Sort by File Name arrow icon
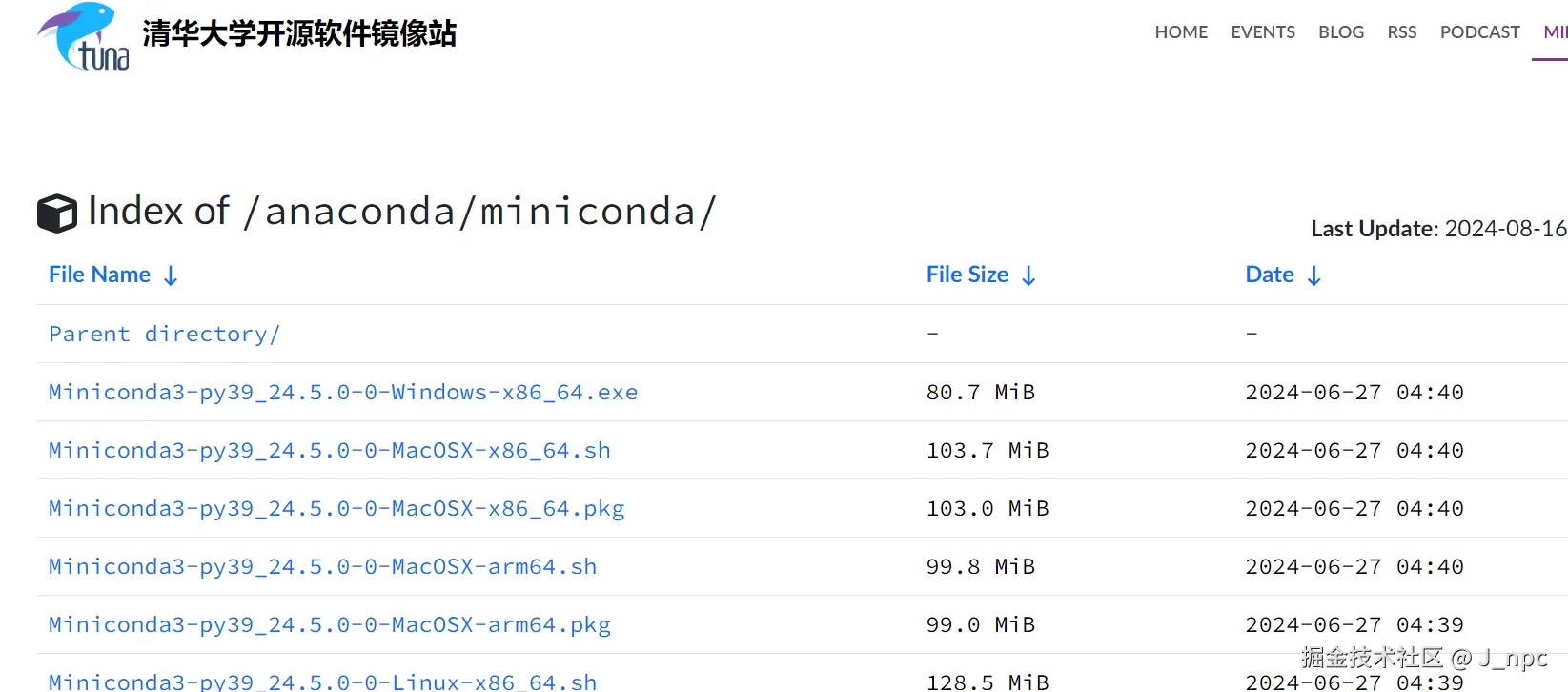The width and height of the screenshot is (1568, 692). [x=171, y=275]
